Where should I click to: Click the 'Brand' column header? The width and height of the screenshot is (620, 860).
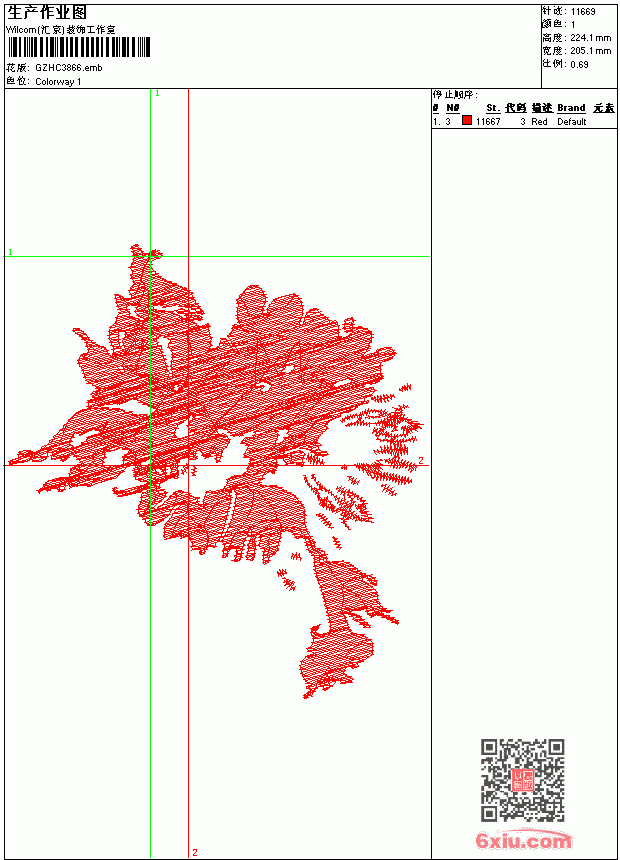point(571,108)
